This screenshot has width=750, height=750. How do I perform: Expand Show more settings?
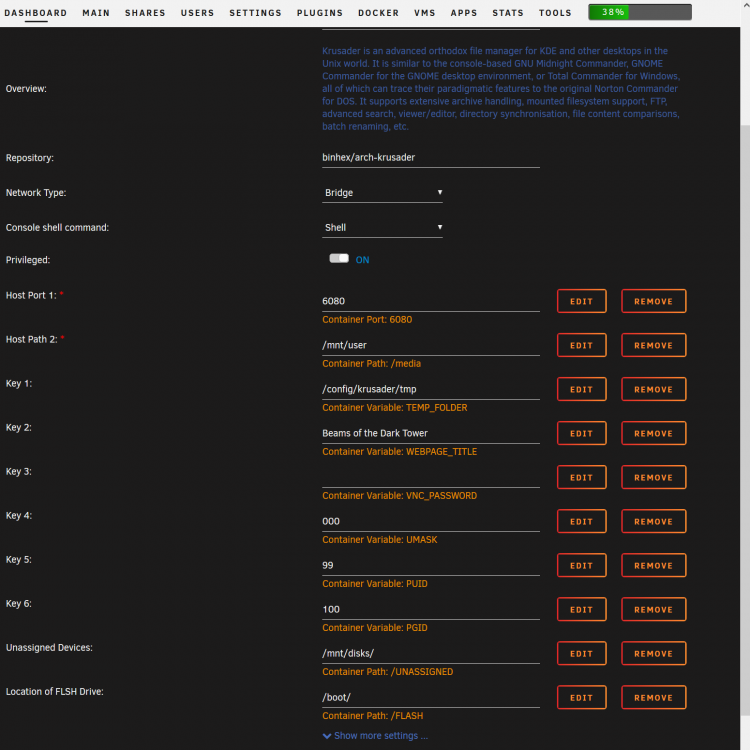click(x=375, y=736)
